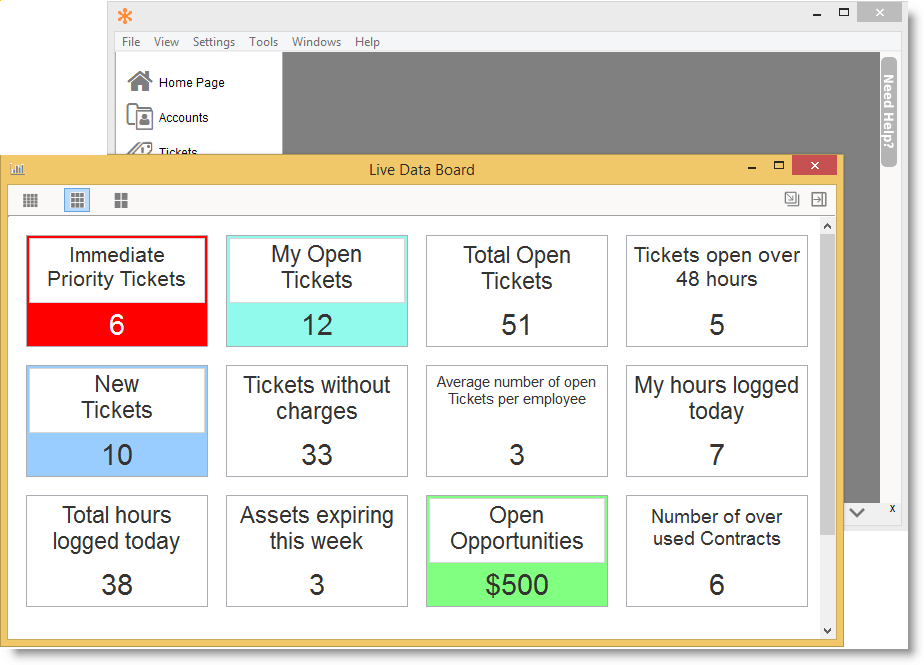Viewport: 924px width, 665px height.
Task: Click the Home Page house icon
Action: (x=140, y=82)
